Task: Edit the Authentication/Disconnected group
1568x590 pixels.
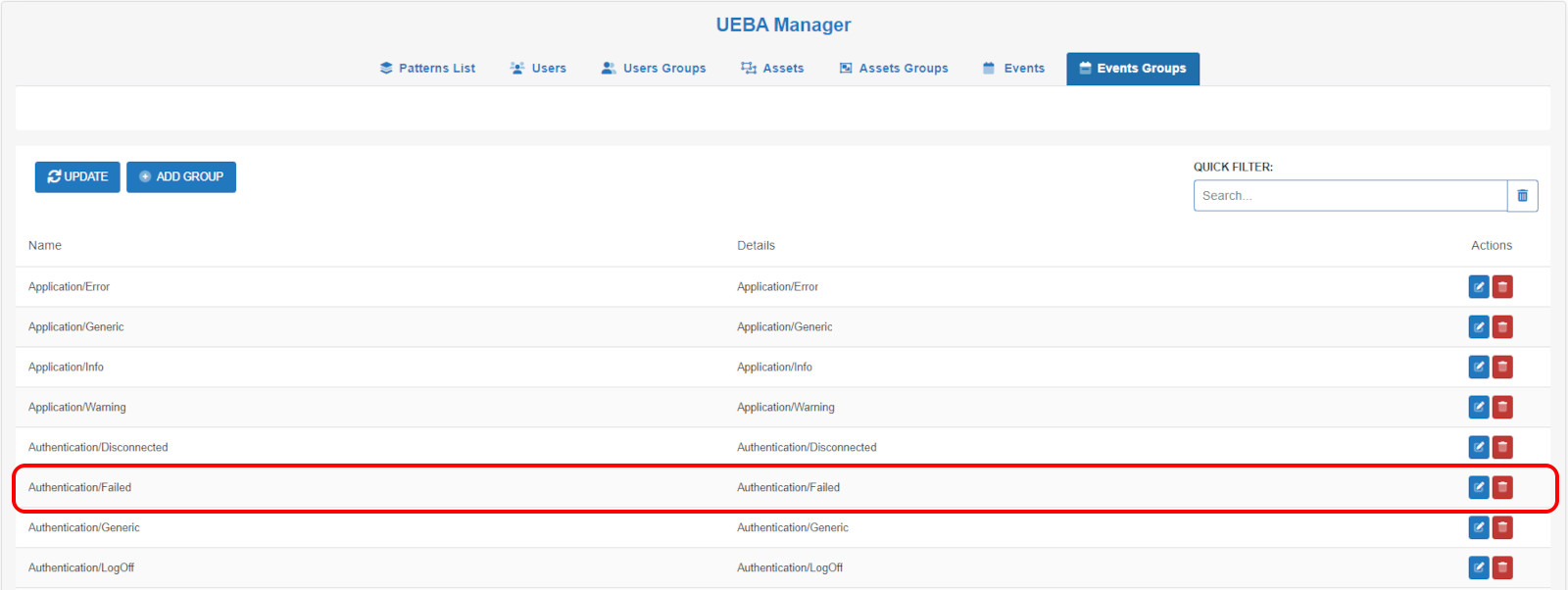Action: click(x=1479, y=447)
